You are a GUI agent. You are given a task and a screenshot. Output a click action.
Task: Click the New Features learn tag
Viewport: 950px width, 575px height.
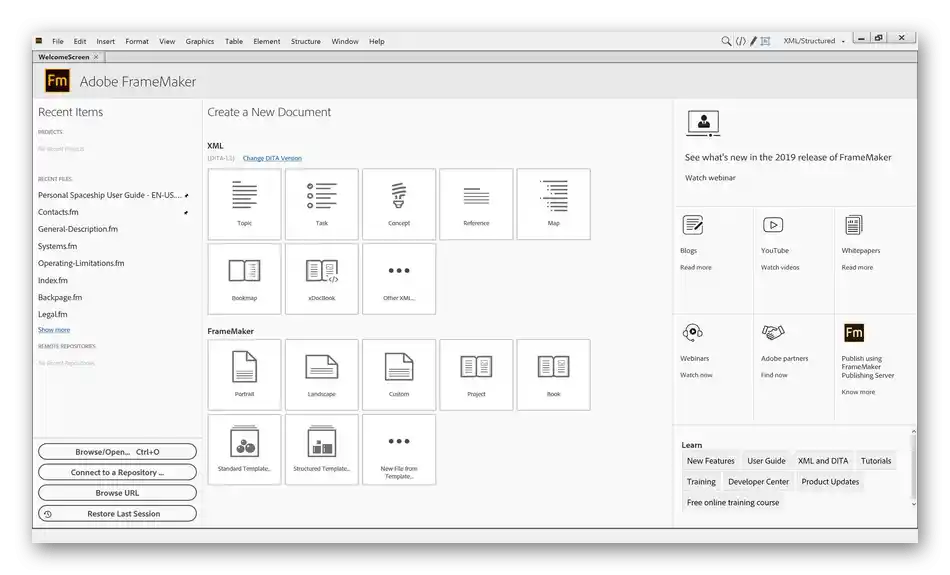coord(710,461)
